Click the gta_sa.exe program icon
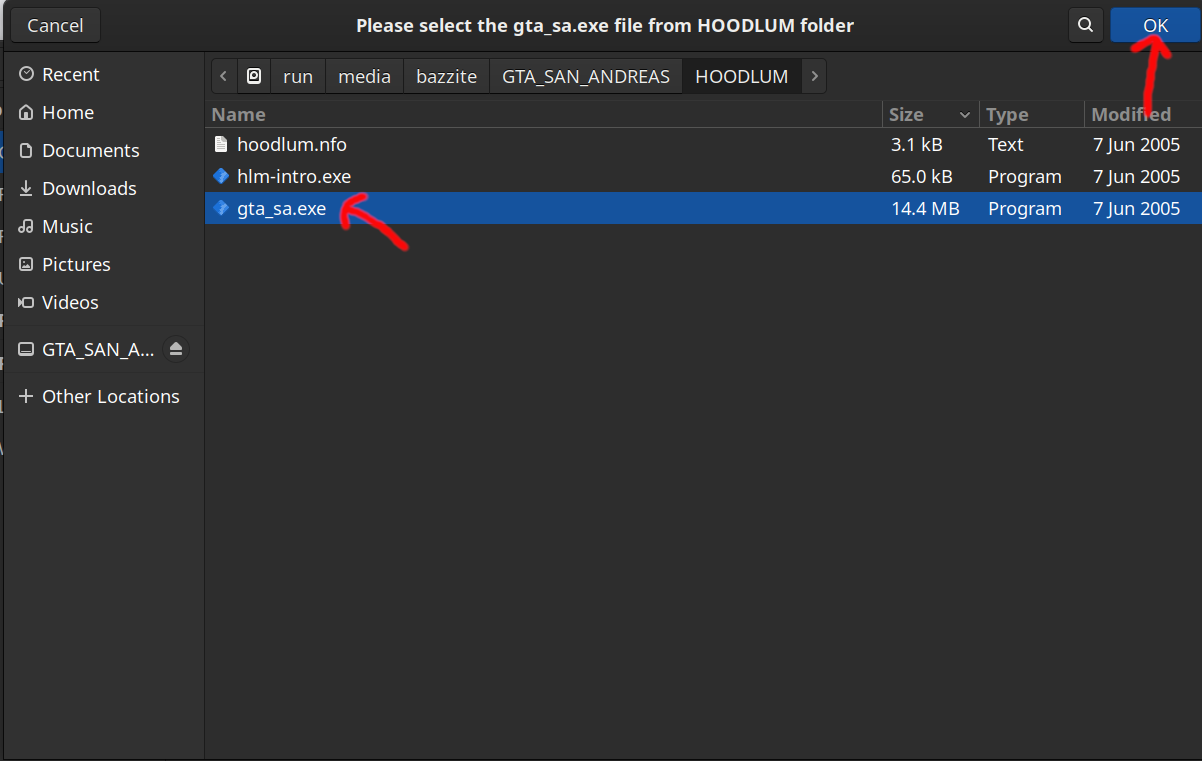 (221, 208)
